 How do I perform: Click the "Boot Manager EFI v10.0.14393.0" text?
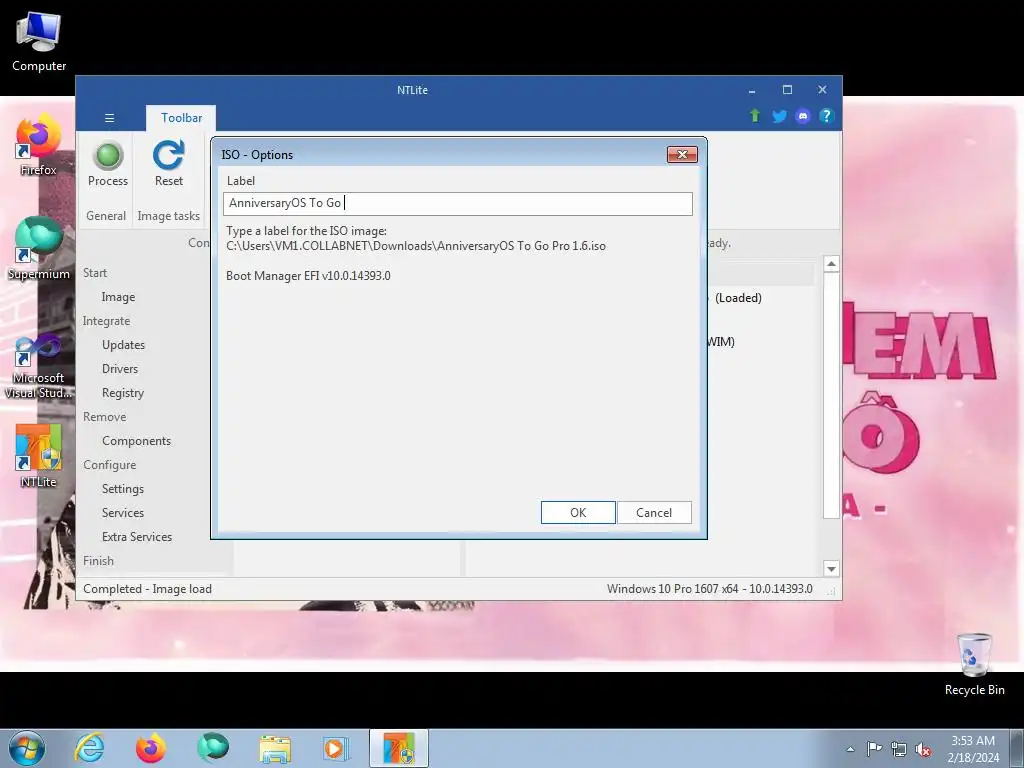point(308,276)
